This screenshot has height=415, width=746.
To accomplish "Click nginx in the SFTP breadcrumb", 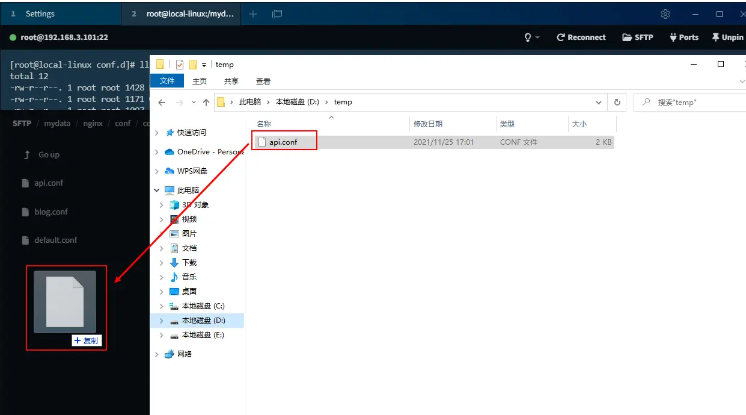I will [93, 123].
